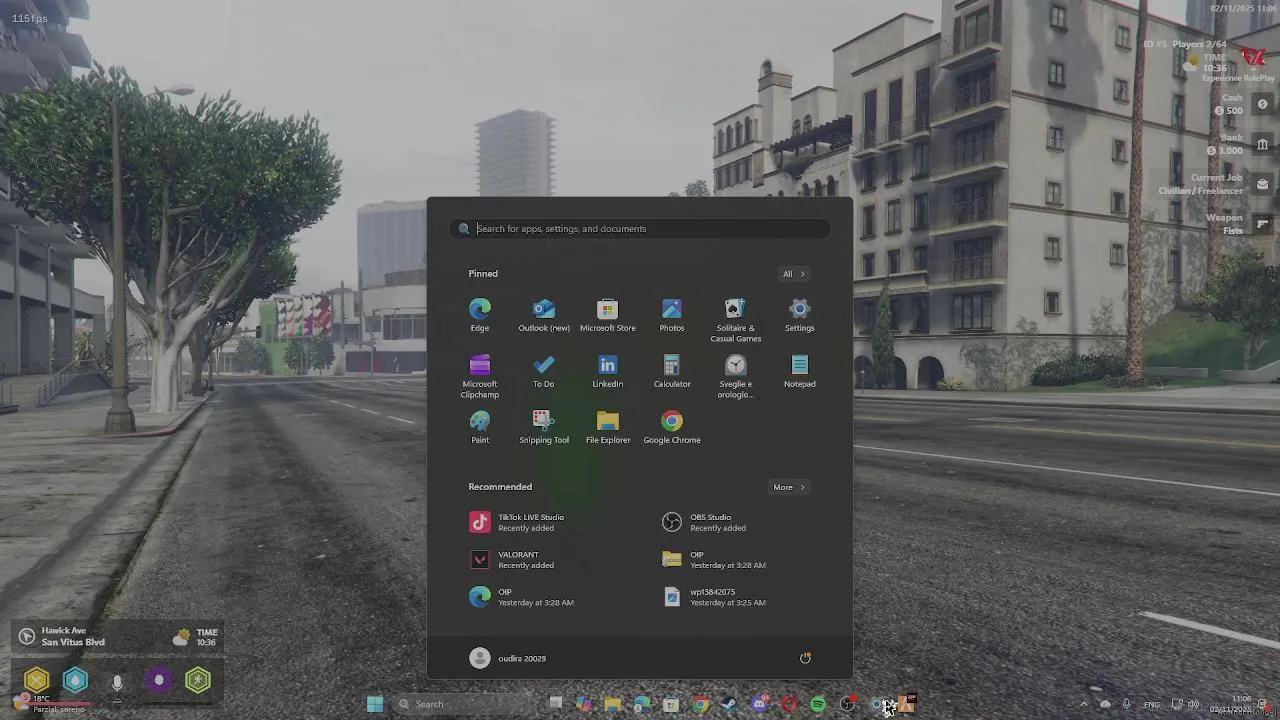Launch Google Chrome from pinned apps
1280x720 pixels.
[x=672, y=427]
